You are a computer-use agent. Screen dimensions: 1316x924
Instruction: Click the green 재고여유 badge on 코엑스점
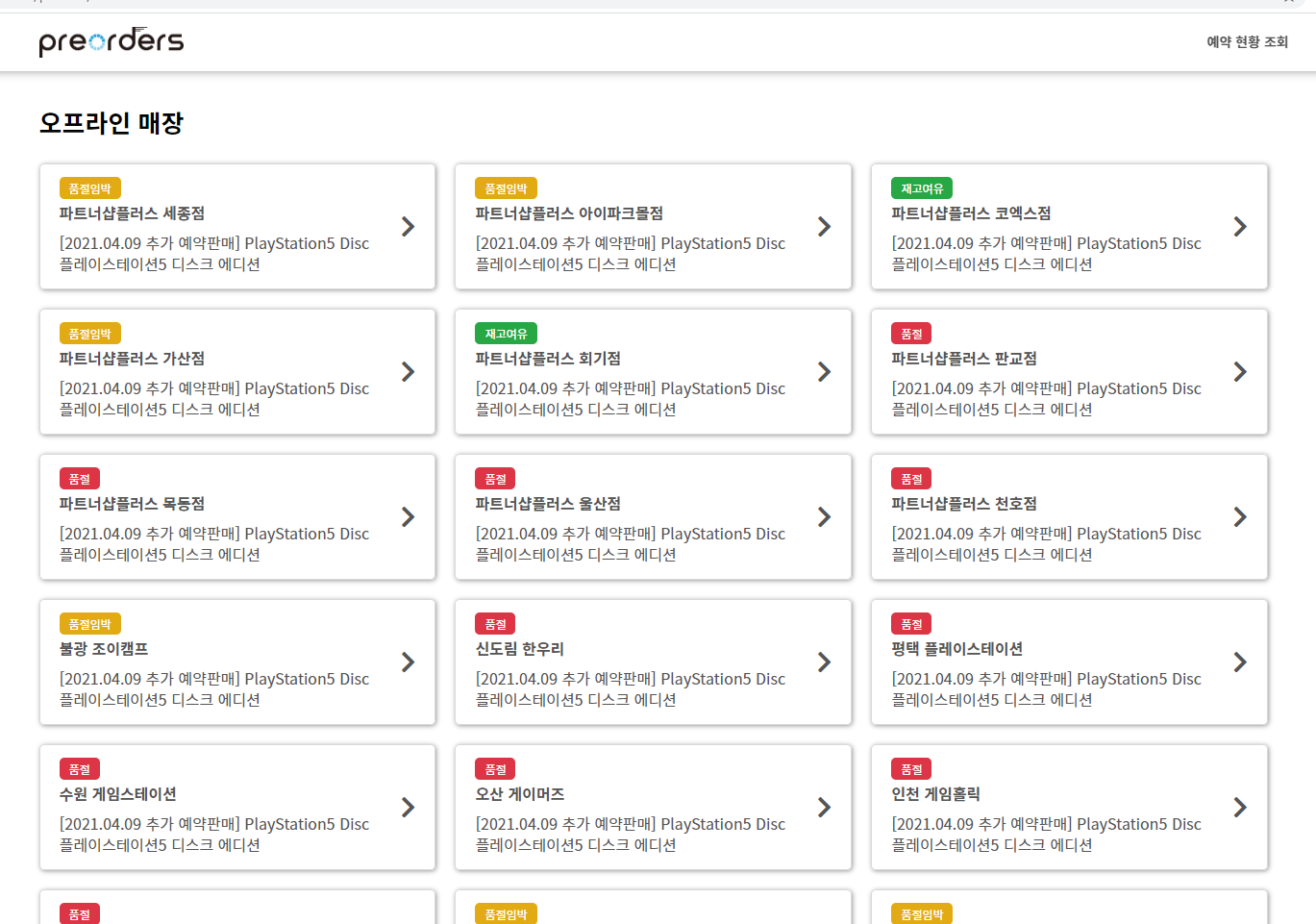click(x=922, y=188)
